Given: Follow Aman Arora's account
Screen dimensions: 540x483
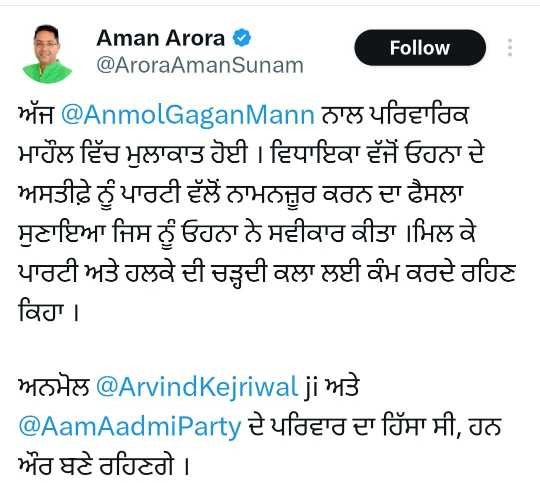Looking at the screenshot, I should (x=420, y=48).
